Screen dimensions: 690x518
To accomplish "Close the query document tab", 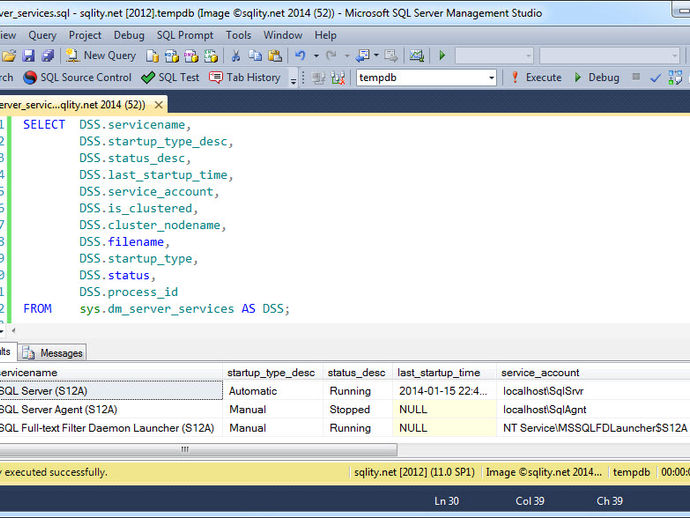I will [x=159, y=105].
